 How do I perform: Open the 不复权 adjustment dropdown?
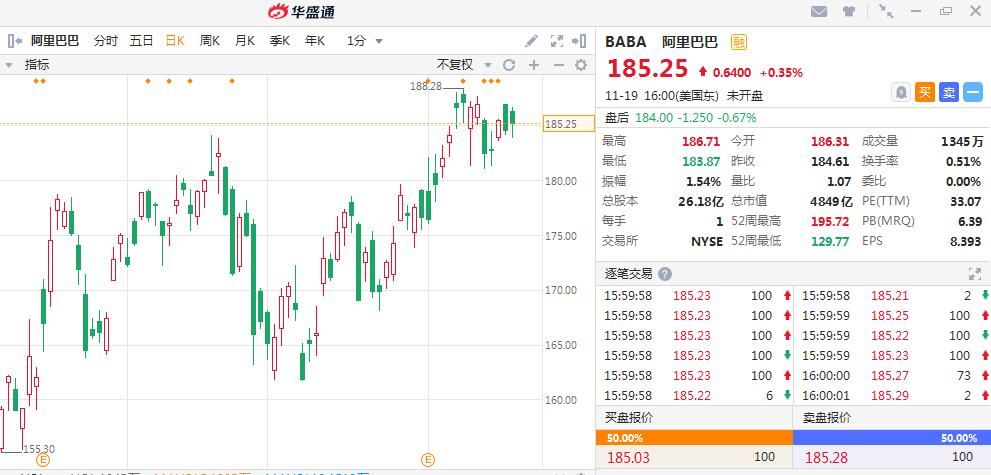pos(464,64)
